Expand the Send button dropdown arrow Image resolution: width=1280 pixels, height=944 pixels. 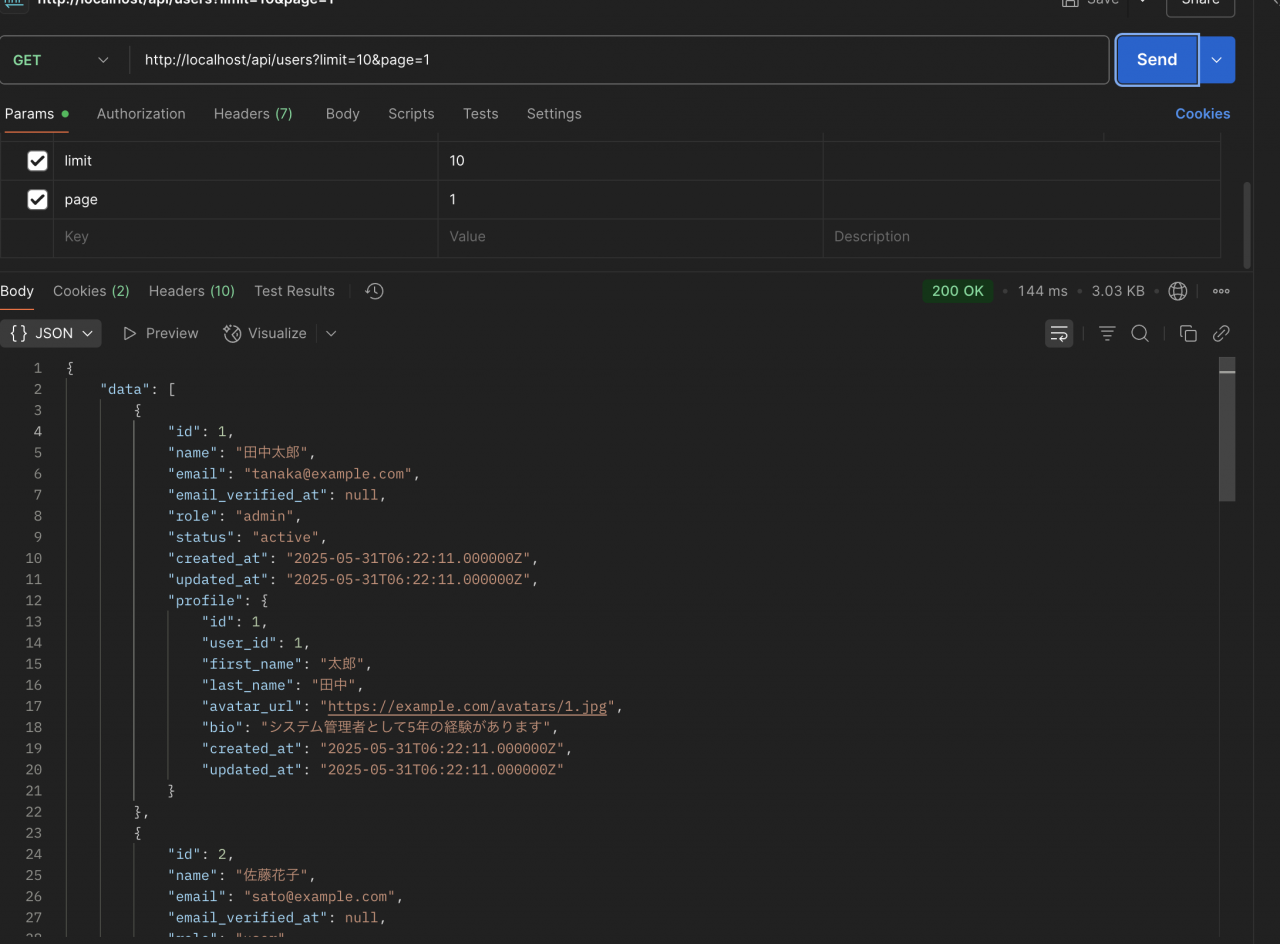pyautogui.click(x=1216, y=60)
